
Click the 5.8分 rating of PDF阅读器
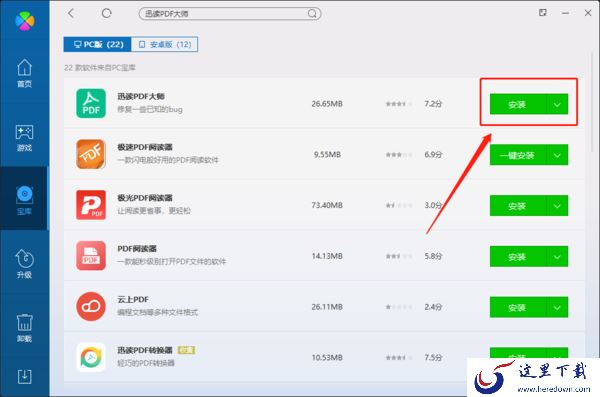pos(433,256)
